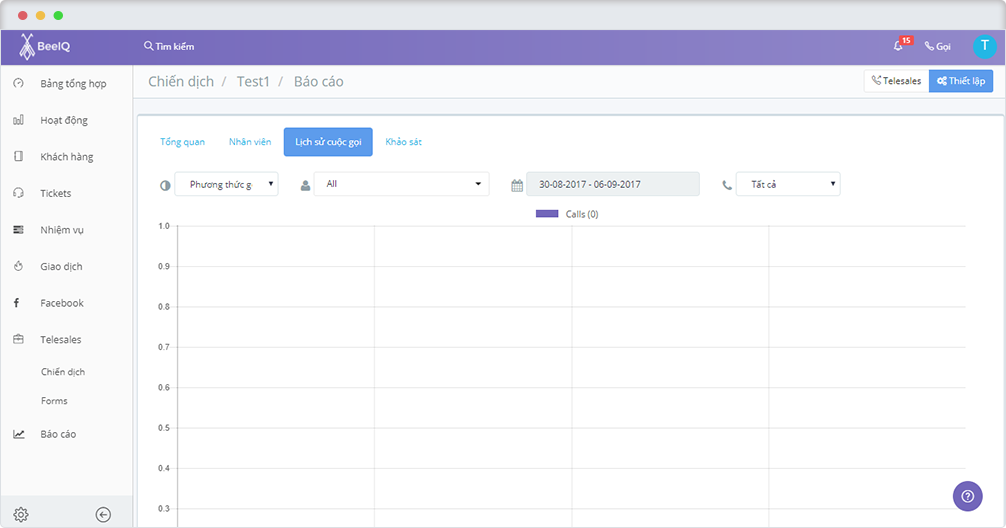Switch to the Tổng quan tab
The height and width of the screenshot is (528, 1006).
pyautogui.click(x=182, y=142)
